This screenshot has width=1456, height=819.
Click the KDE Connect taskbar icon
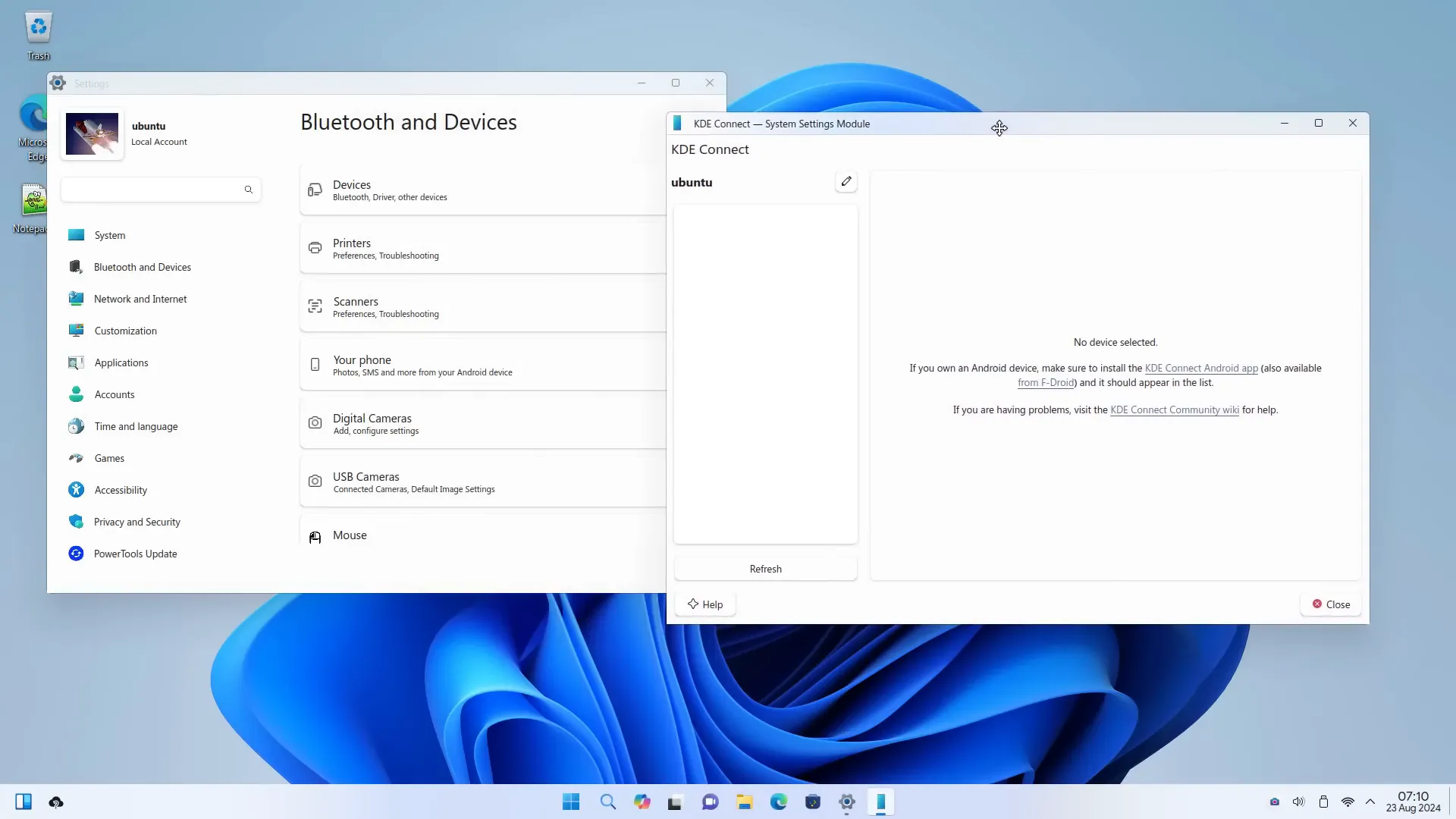coord(881,802)
